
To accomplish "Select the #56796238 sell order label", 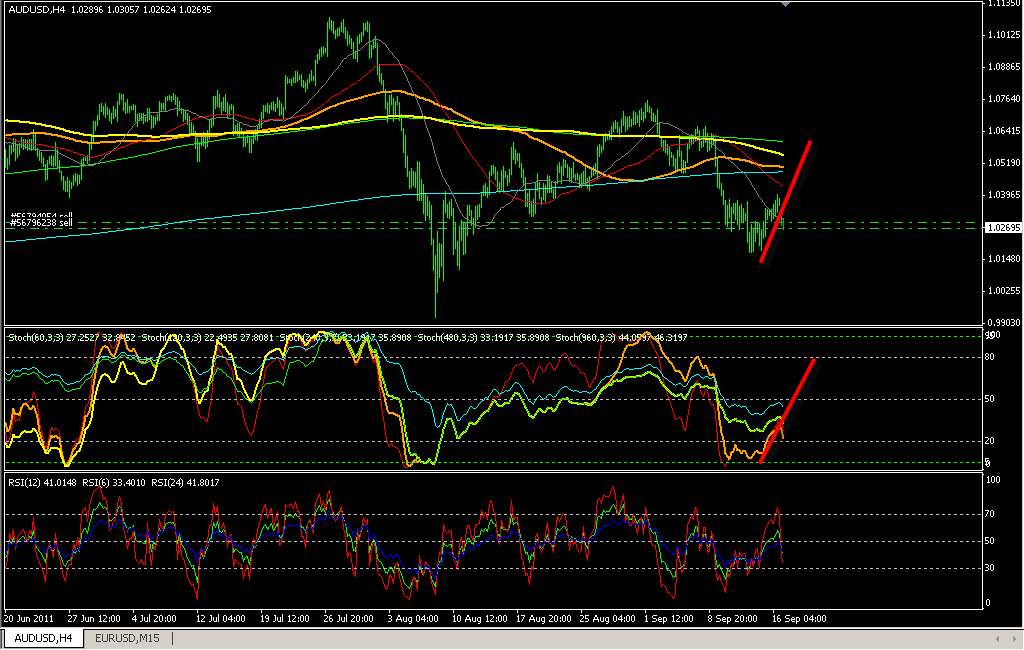I will pos(41,223).
